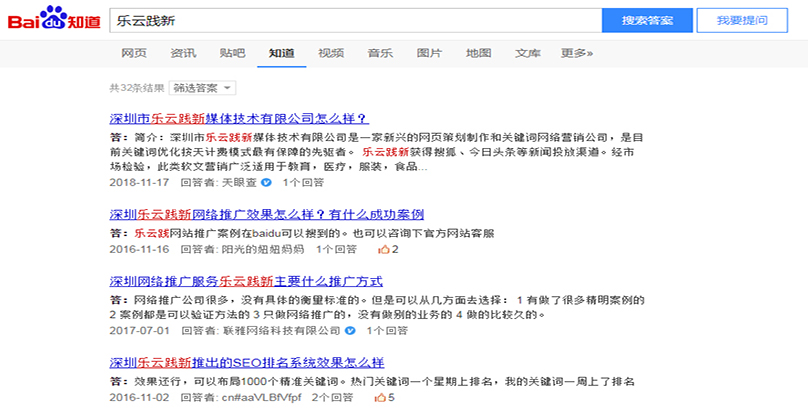Click answerer name 阳光的妞妞妈妈
The height and width of the screenshot is (414, 808).
pos(263,250)
